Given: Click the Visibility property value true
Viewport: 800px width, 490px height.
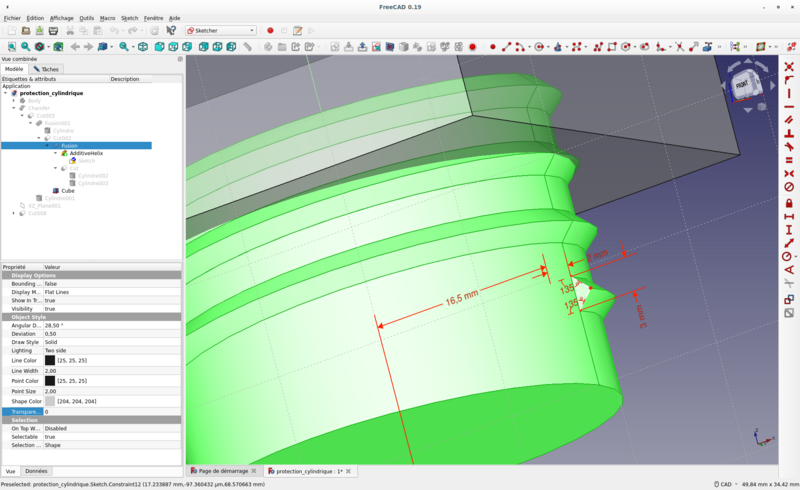Looking at the screenshot, I should tap(50, 309).
